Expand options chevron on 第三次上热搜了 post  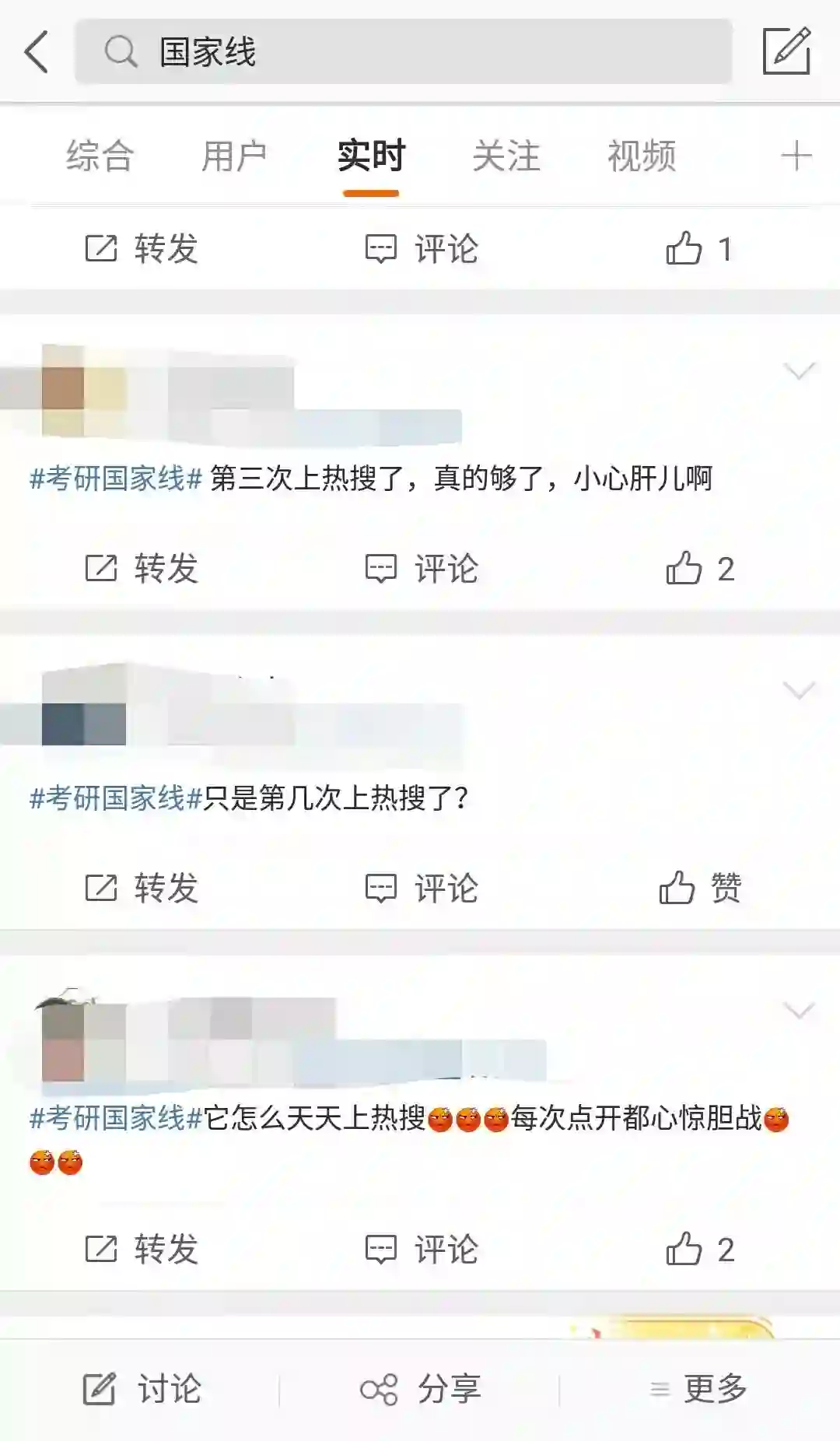pos(799,370)
